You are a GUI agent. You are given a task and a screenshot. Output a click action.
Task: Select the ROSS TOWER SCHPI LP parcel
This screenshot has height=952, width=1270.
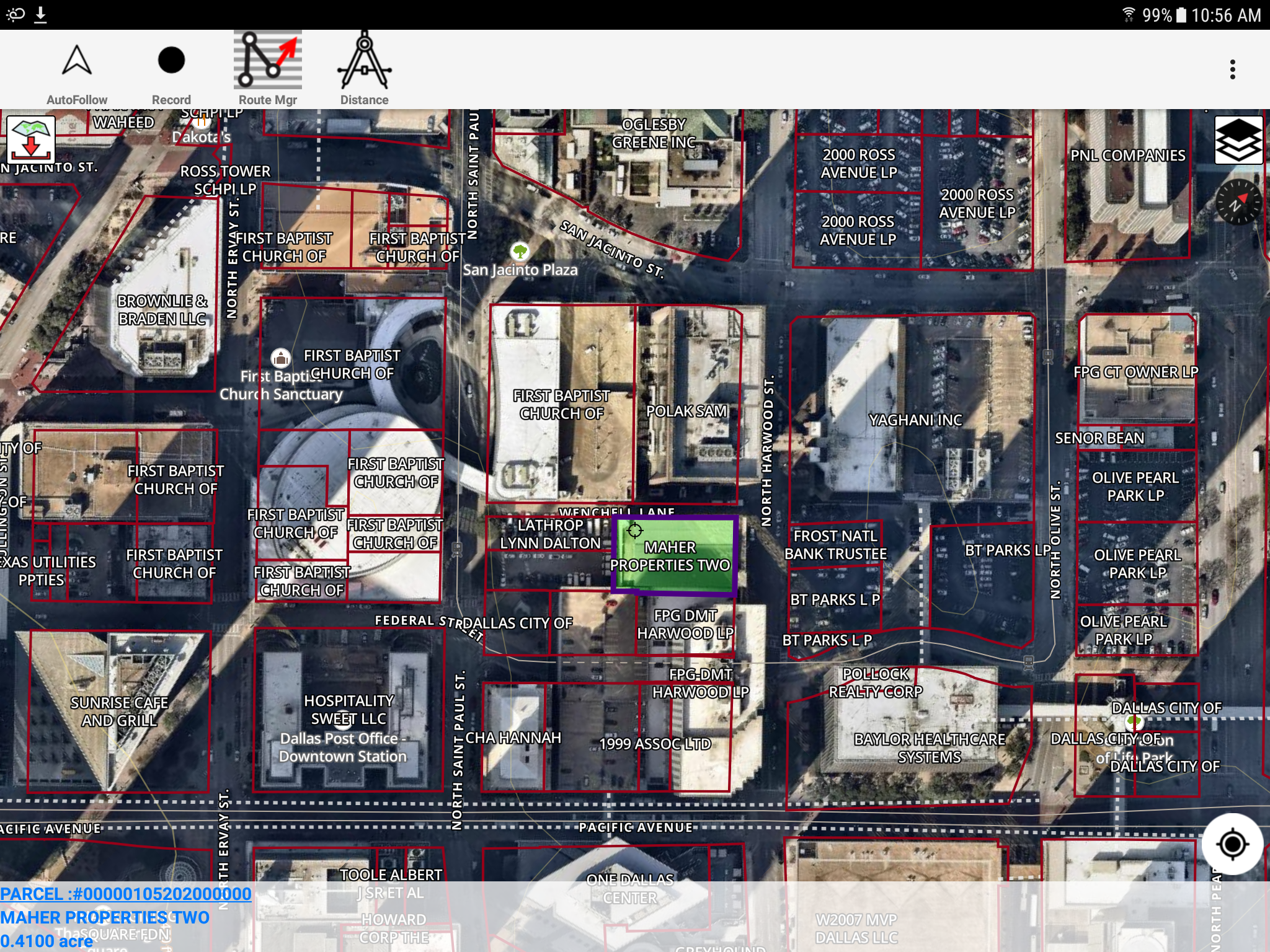coord(224,180)
